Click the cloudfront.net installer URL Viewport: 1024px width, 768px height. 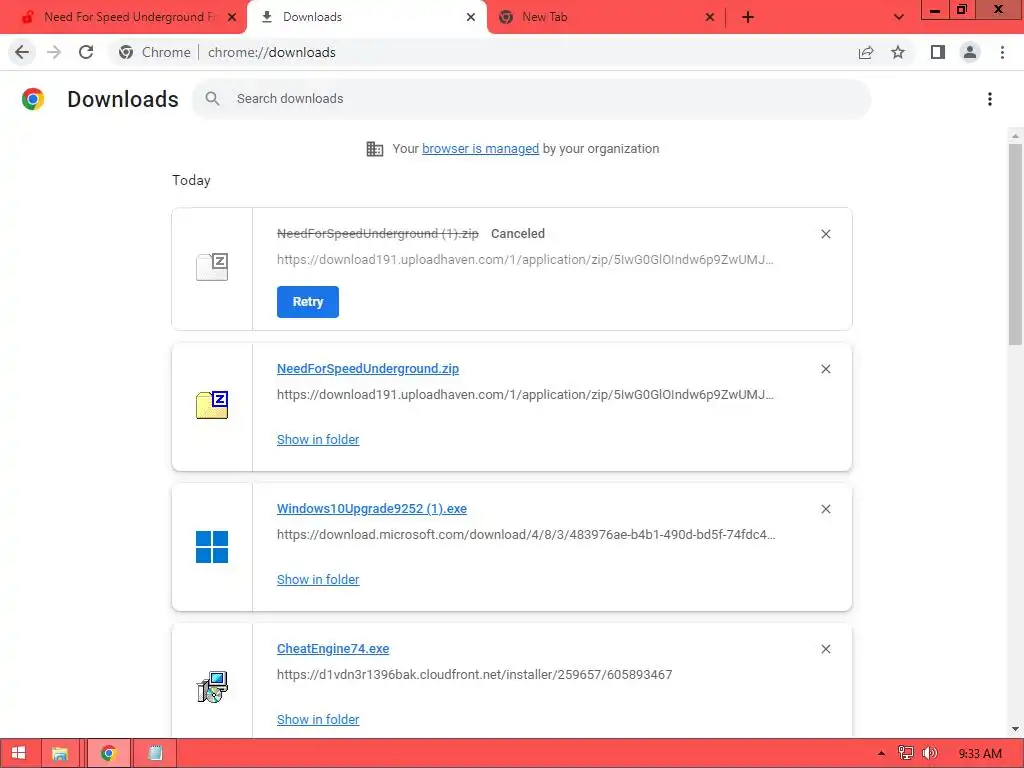click(x=475, y=675)
